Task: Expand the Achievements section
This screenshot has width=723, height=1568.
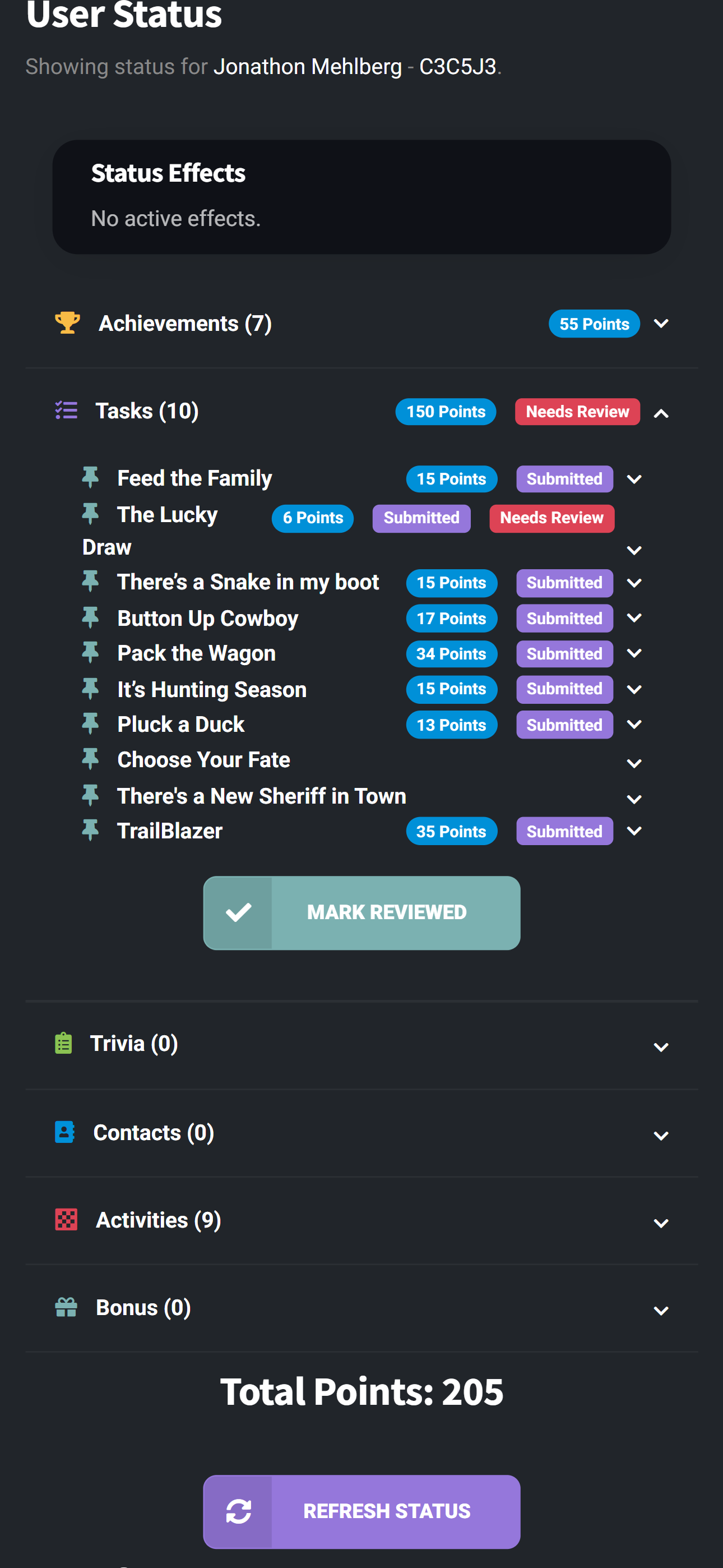Action: pyautogui.click(x=661, y=323)
